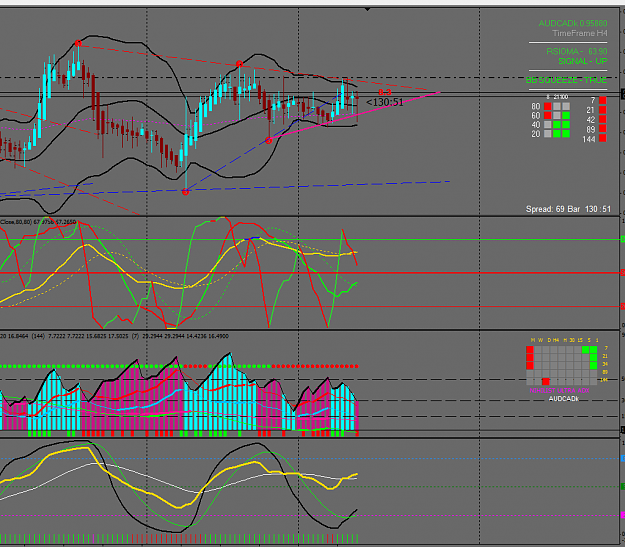This screenshot has height=547, width=625.
Task: Click the red swing marker at the chart's lowest candle wick
Action: click(185, 192)
